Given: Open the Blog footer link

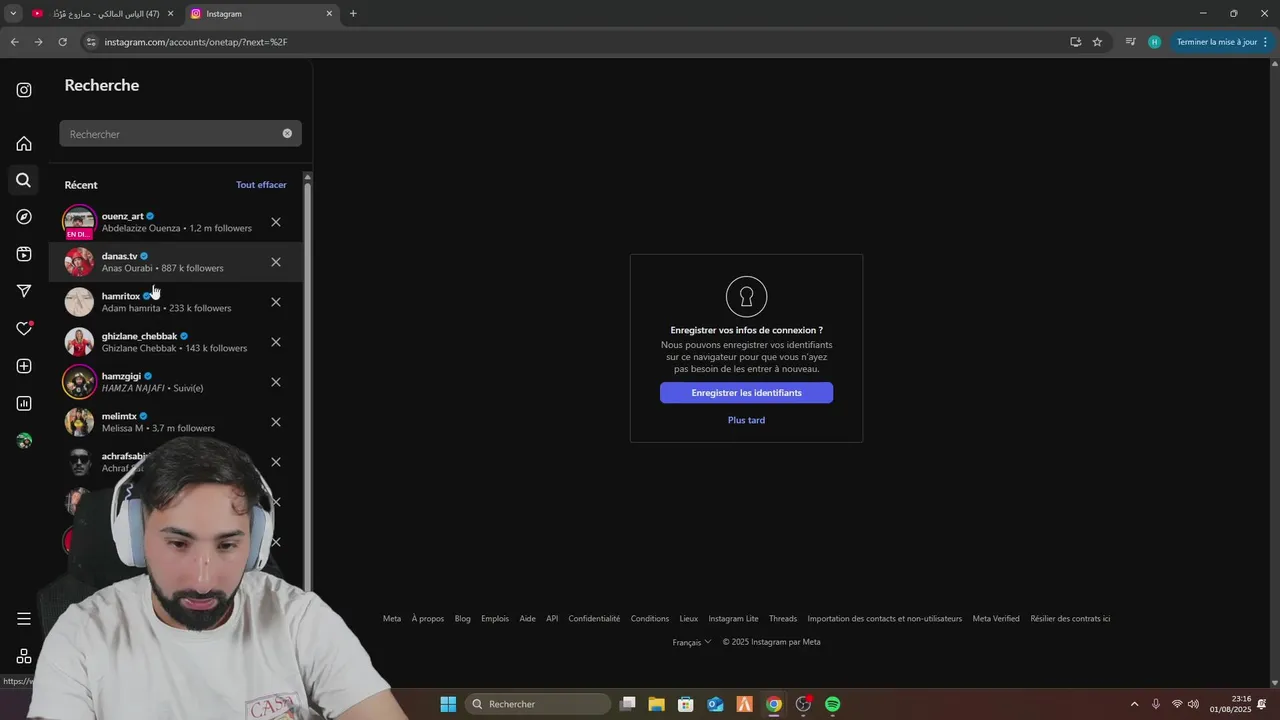Looking at the screenshot, I should tap(462, 618).
